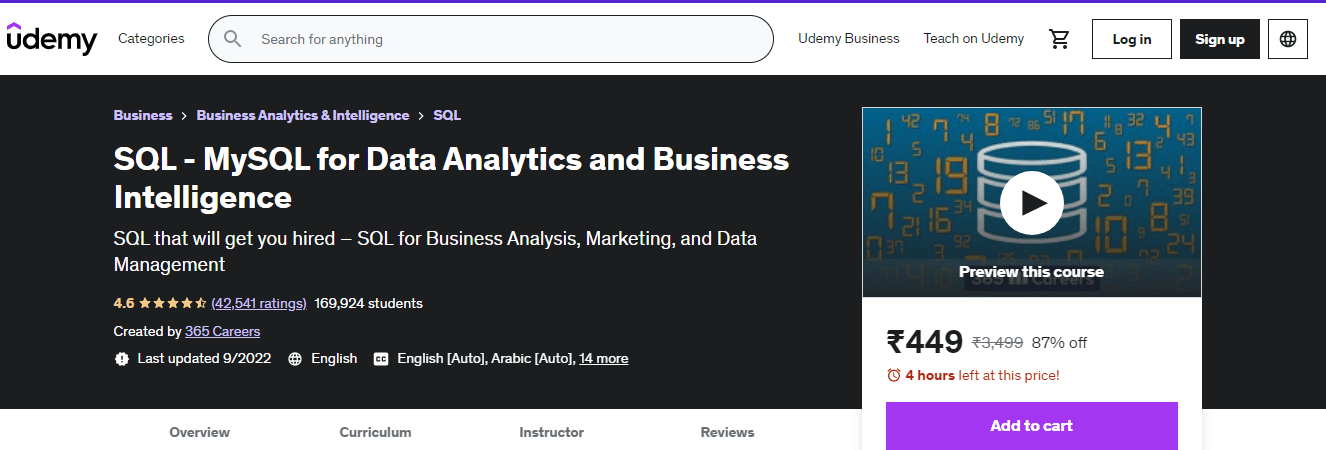This screenshot has width=1326, height=450.
Task: Click the Udemy logo
Action: pos(52,39)
